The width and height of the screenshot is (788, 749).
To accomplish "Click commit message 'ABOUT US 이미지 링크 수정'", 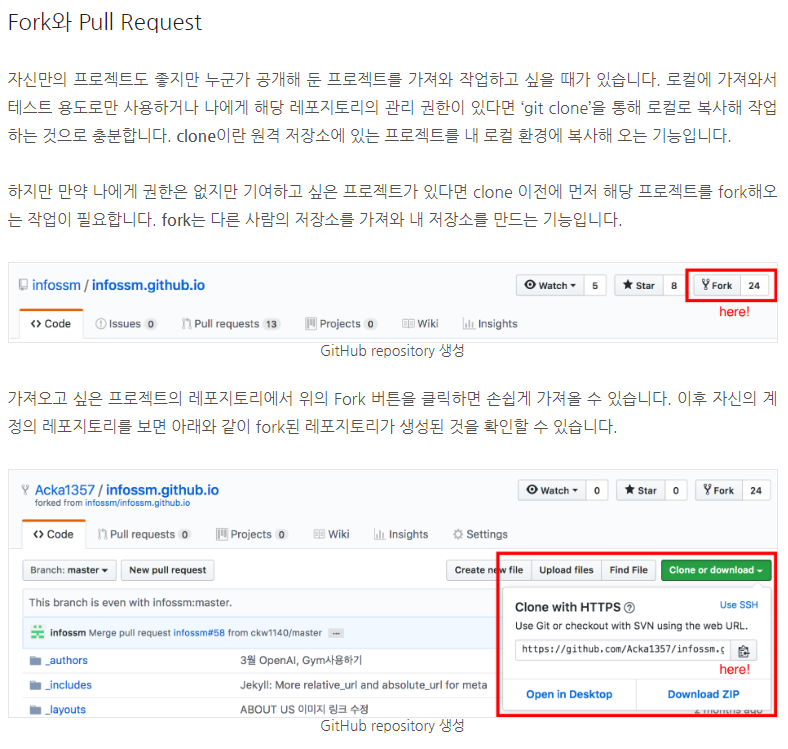I will (305, 709).
